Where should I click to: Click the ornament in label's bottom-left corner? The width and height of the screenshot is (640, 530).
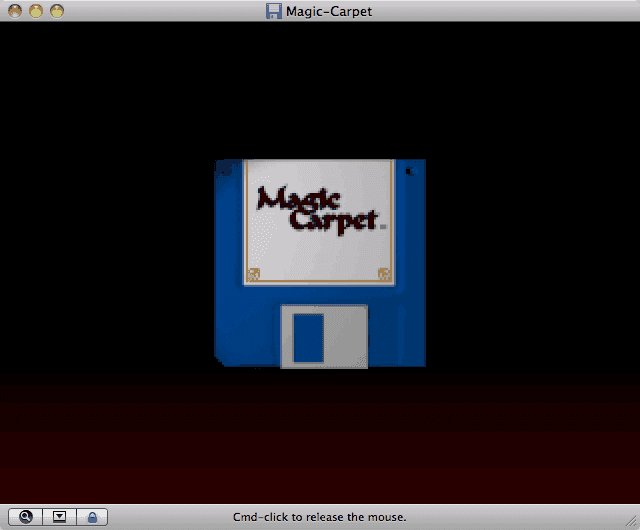coord(253,274)
